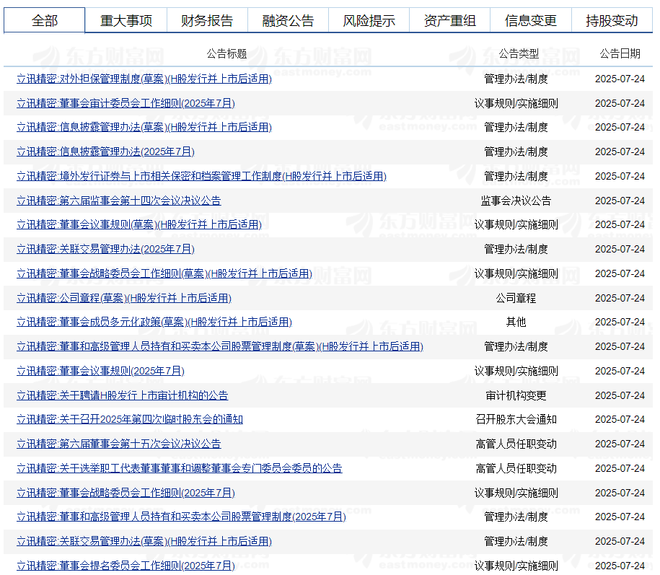Click 管理办法/制度 in 对外担保管理制度 row
The image size is (660, 575).
point(516,79)
